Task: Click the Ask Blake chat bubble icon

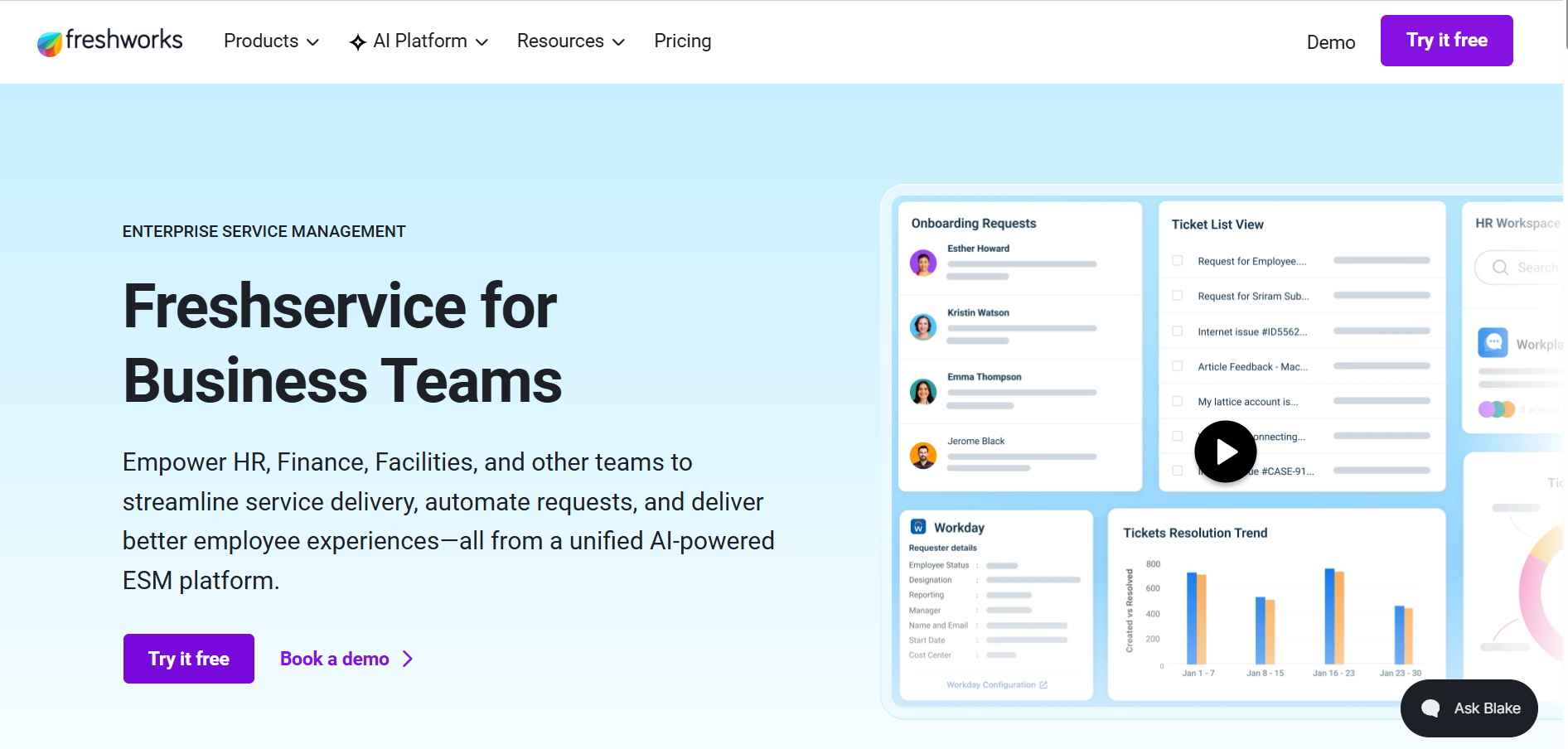Action: tap(1430, 708)
